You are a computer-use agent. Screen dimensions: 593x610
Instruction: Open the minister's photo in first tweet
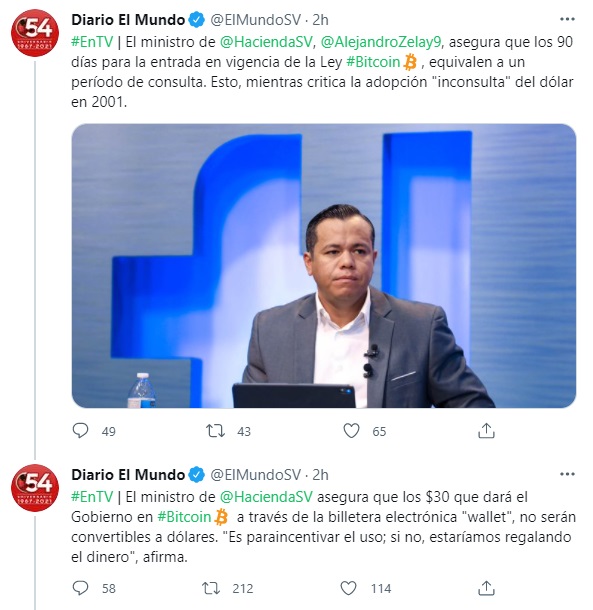[324, 266]
